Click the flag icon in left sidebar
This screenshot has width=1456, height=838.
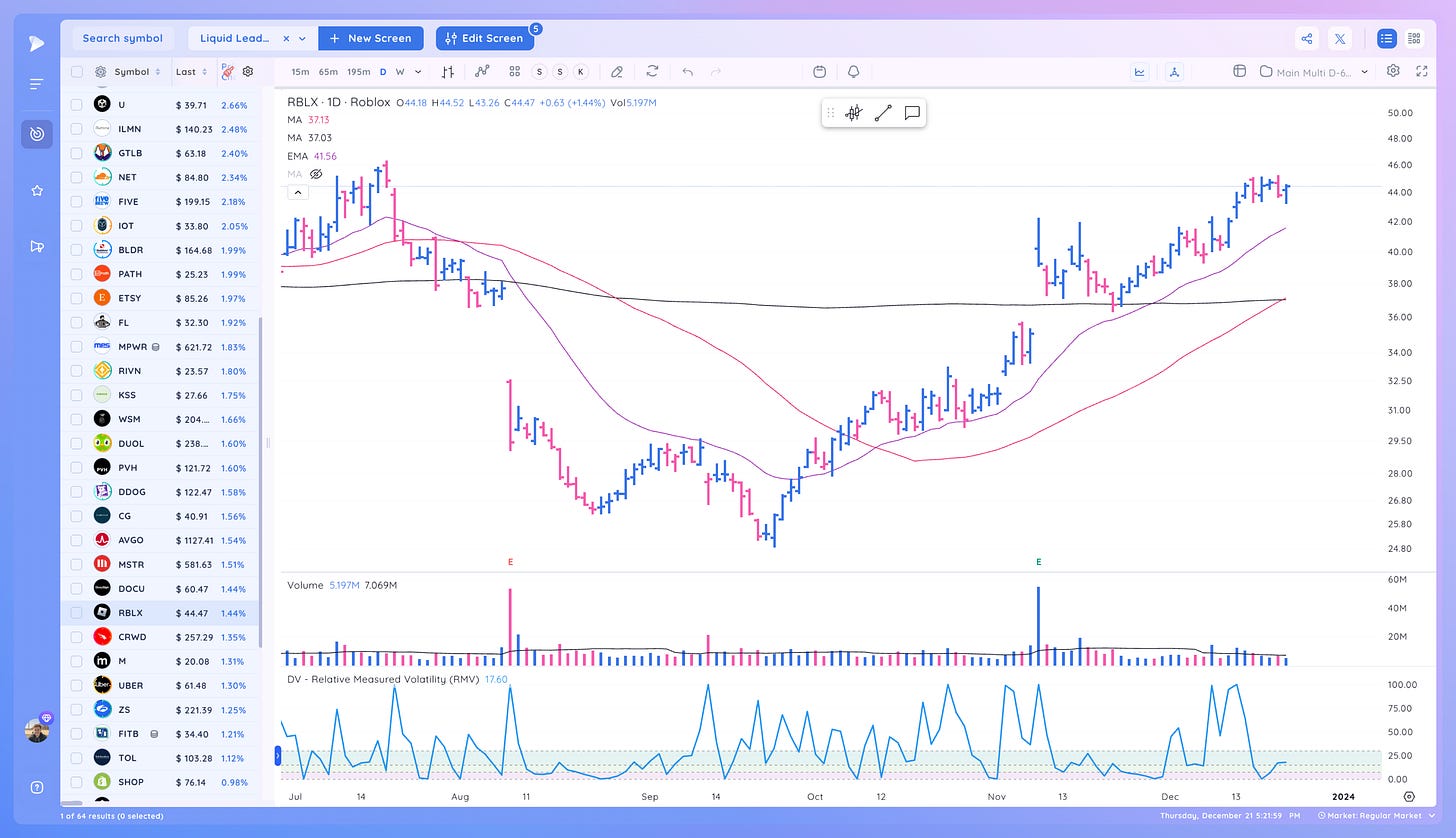37,246
